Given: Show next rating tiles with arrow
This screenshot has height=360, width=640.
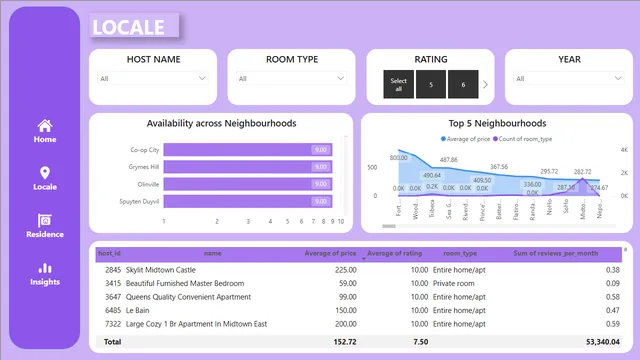Looking at the screenshot, I should [485, 84].
